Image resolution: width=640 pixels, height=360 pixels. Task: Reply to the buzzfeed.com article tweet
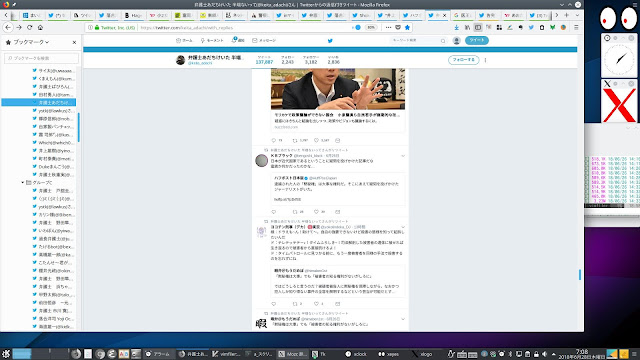(x=274, y=140)
